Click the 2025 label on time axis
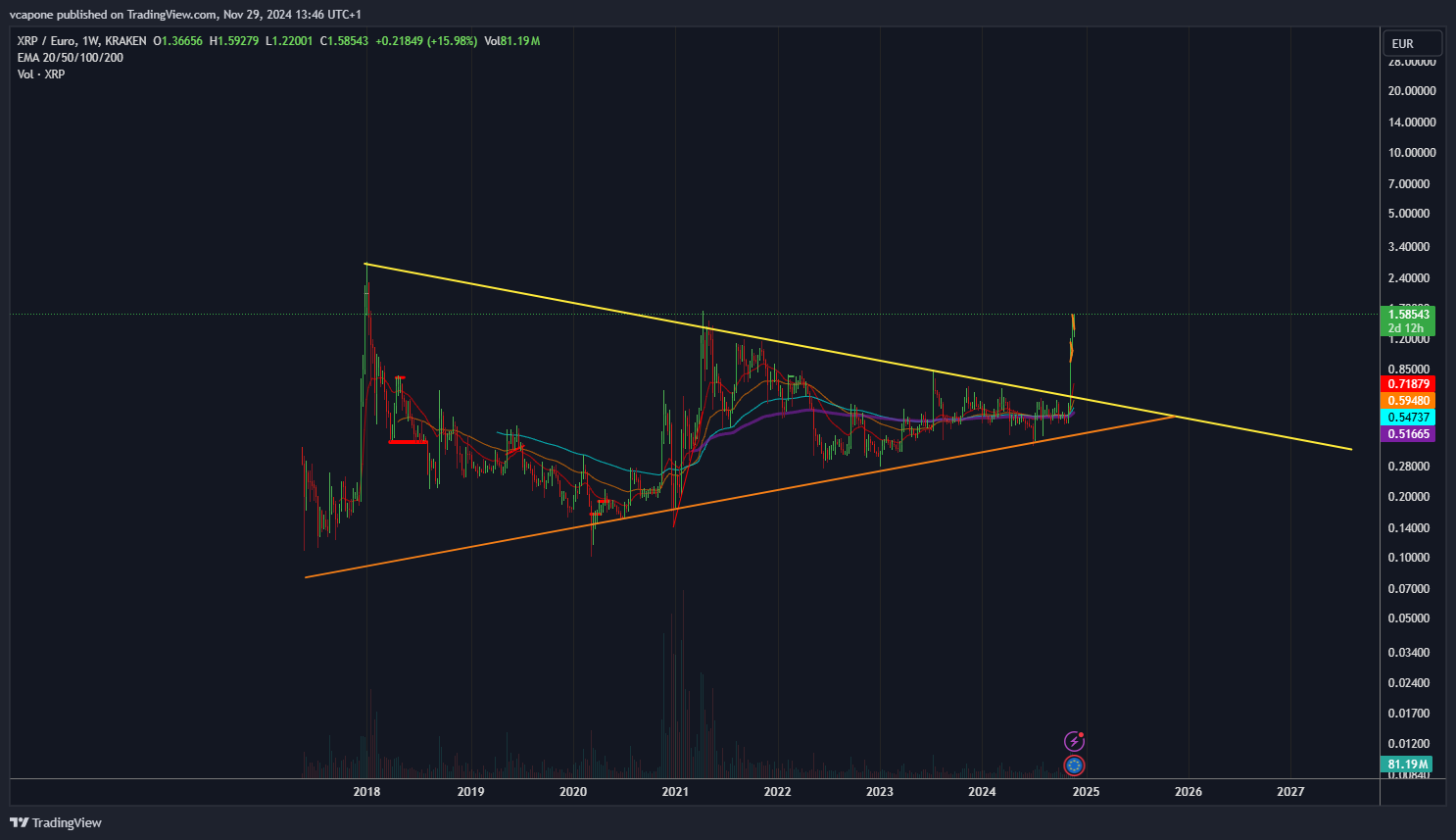 point(1086,792)
